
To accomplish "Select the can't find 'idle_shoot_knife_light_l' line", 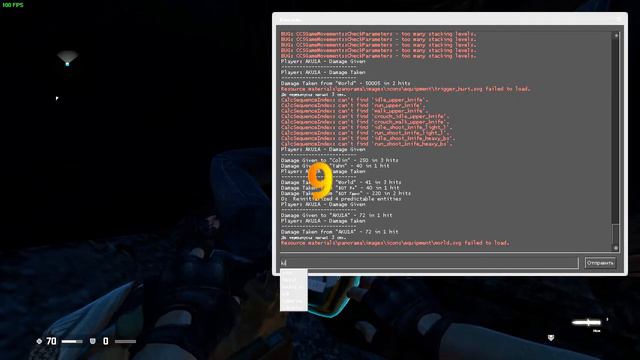I will 366,127.
